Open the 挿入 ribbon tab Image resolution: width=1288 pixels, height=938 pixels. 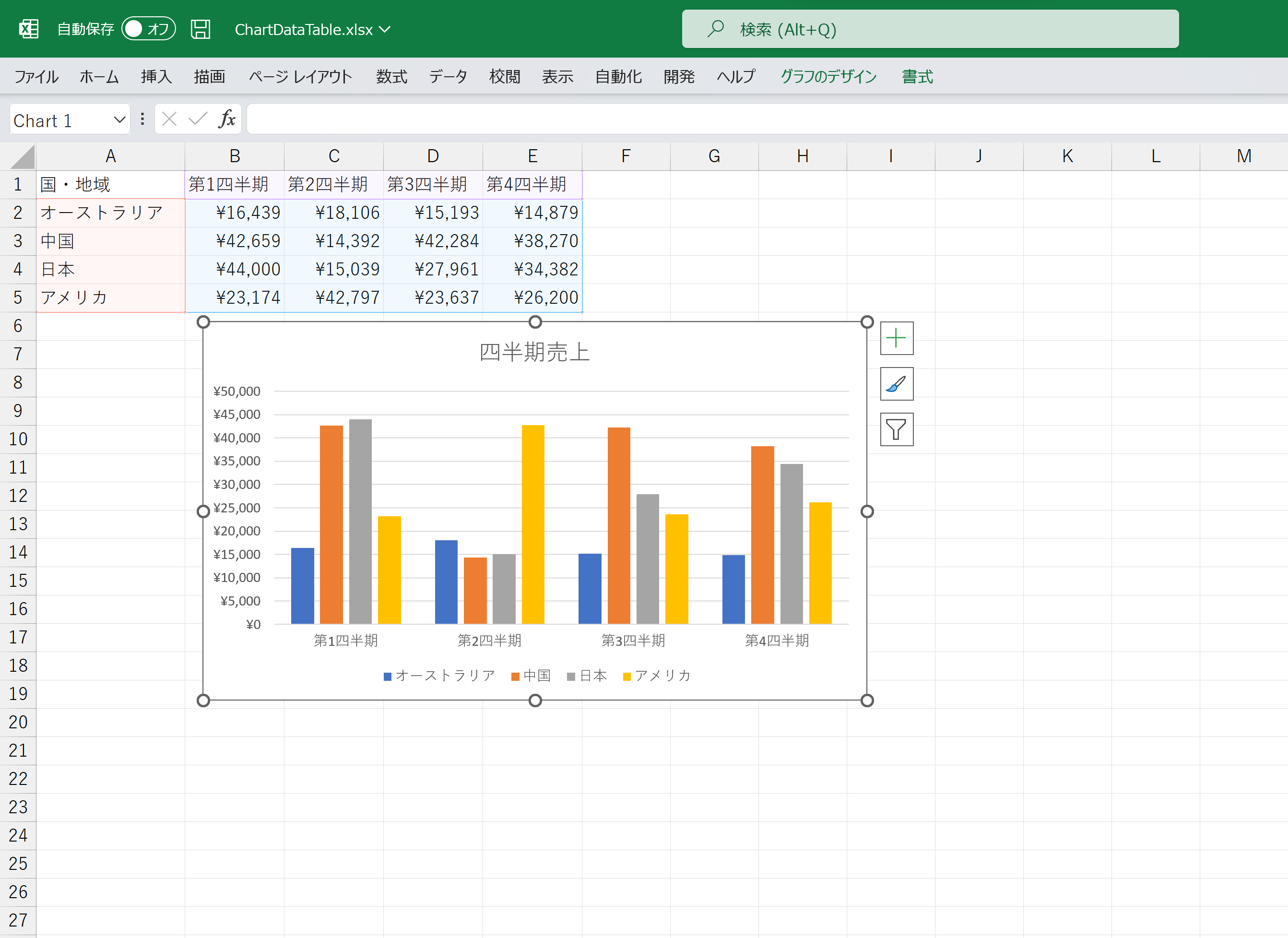[x=156, y=77]
